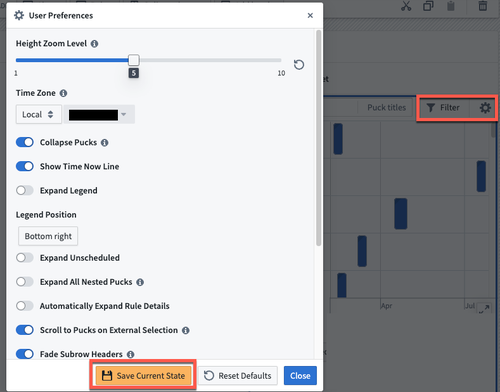Image resolution: width=500 pixels, height=392 pixels.
Task: Click the gear settings icon beside Filter
Action: tap(485, 108)
